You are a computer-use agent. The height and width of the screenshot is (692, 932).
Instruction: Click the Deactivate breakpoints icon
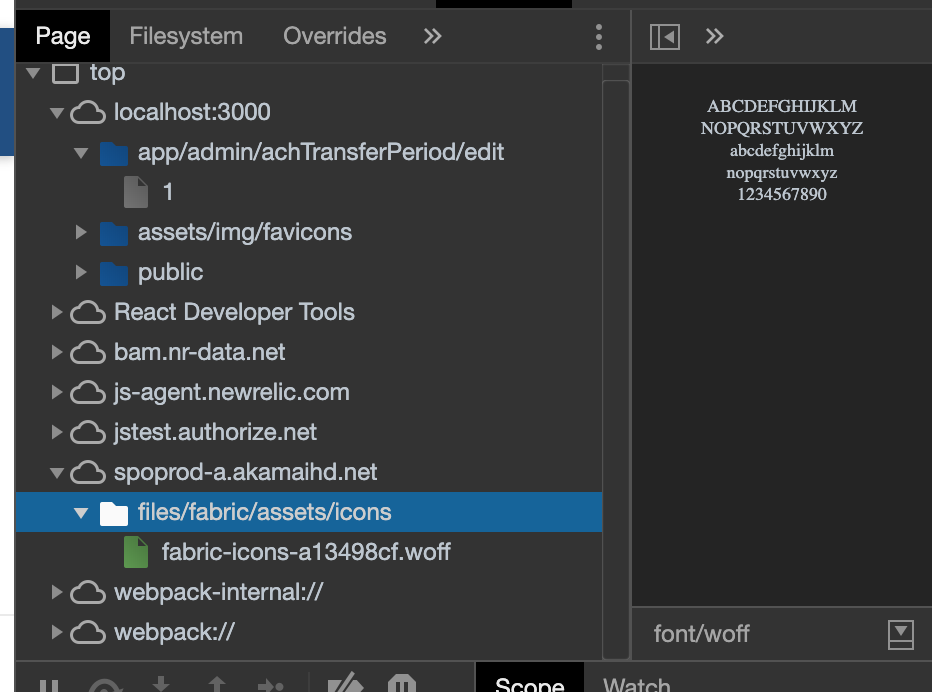345,686
